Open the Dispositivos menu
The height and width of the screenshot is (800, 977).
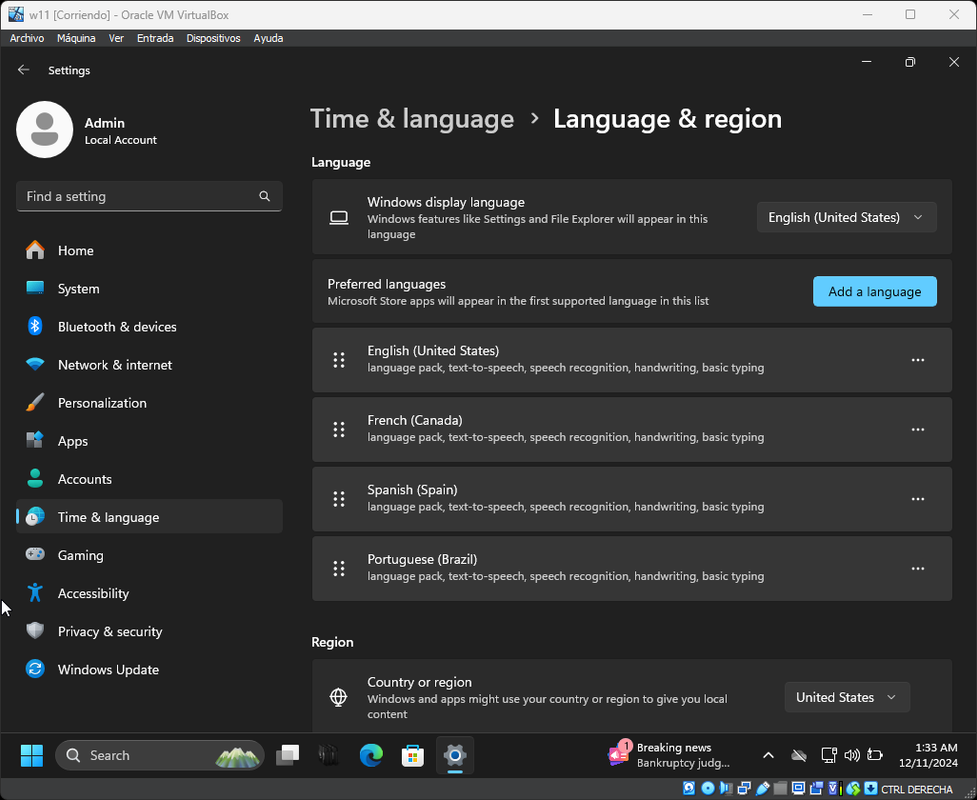click(x=213, y=38)
